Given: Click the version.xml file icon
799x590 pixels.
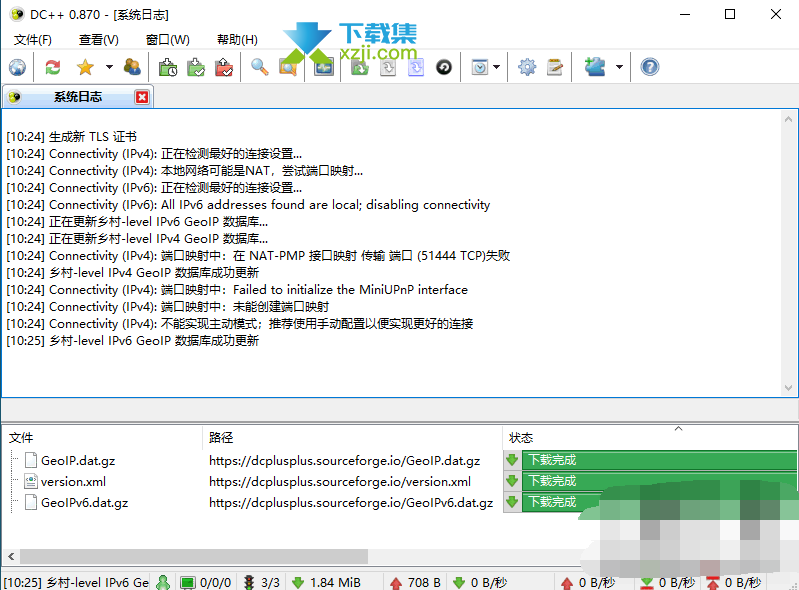Looking at the screenshot, I should tap(31, 481).
